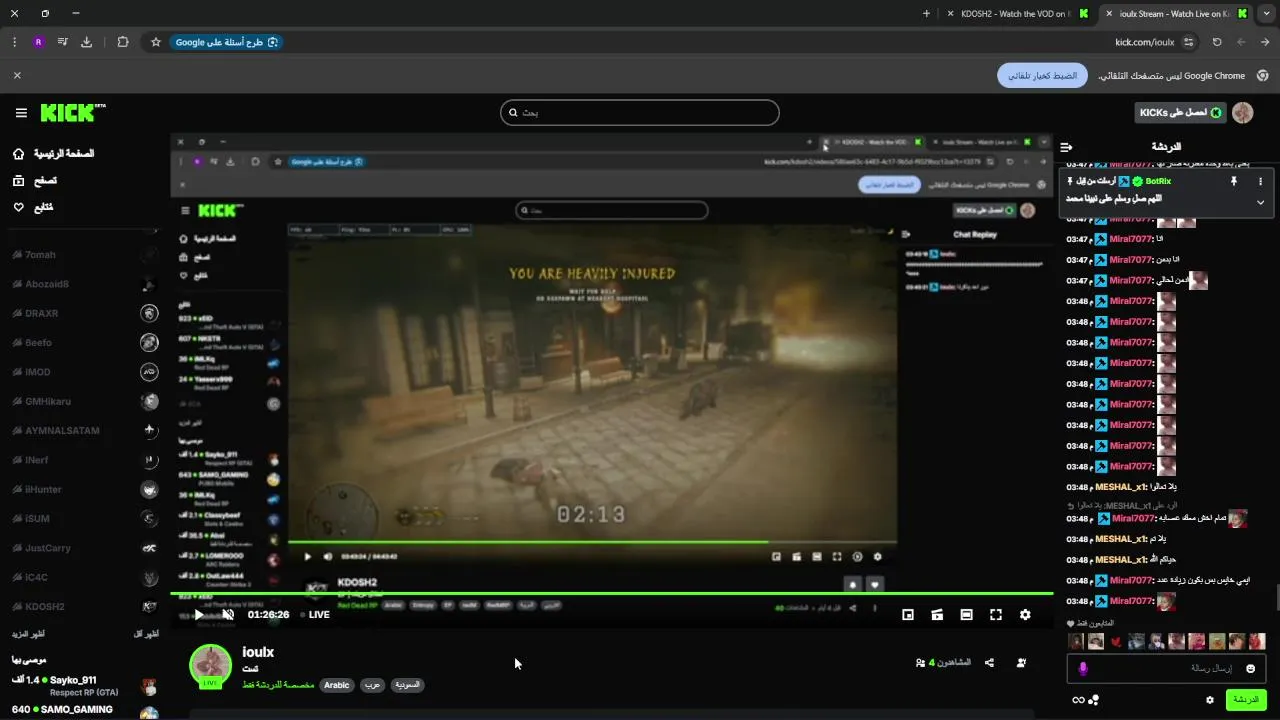The width and height of the screenshot is (1280, 720).
Task: Select iSUM followed channel
Action: [86, 519]
